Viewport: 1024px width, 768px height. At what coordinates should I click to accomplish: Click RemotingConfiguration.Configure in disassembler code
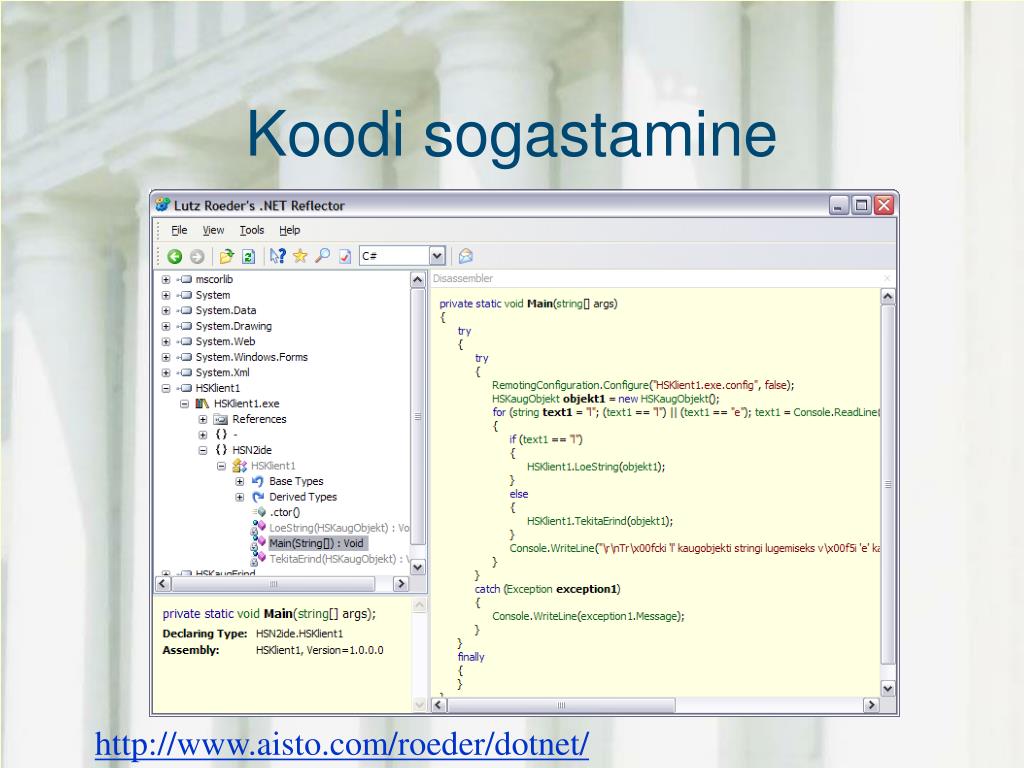point(571,385)
